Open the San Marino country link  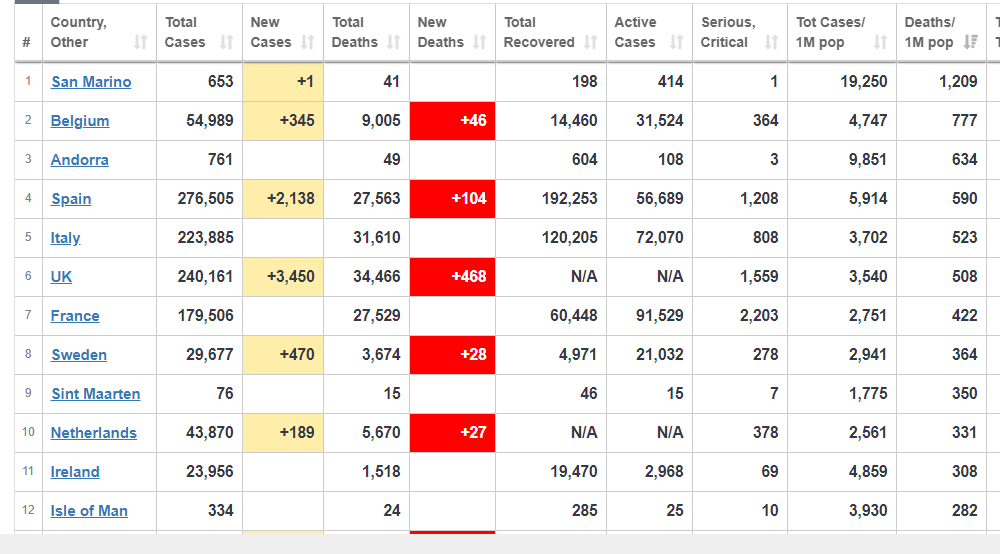tap(91, 82)
